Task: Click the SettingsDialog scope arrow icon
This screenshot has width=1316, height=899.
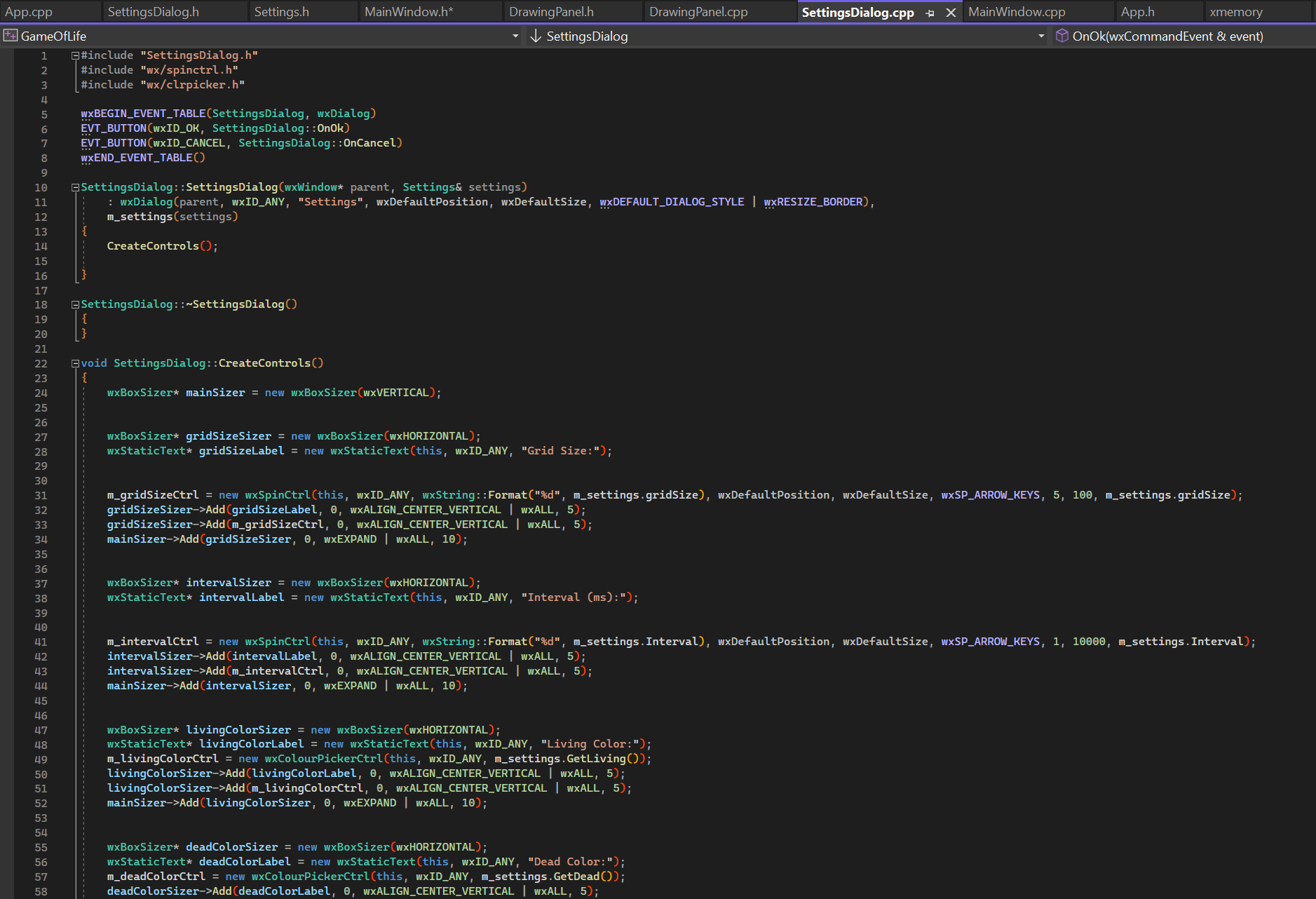Action: pos(536,36)
